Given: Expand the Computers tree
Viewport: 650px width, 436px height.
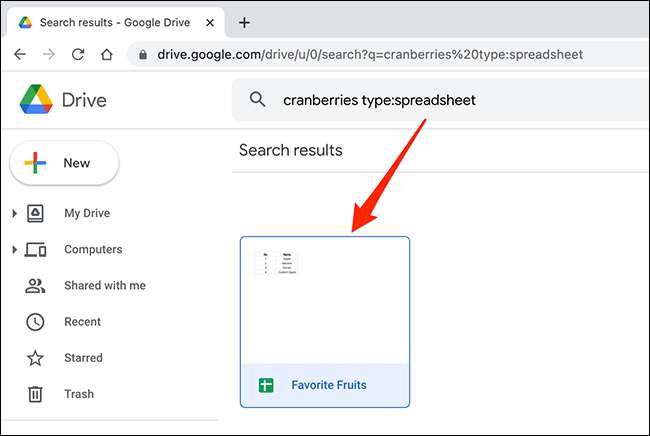Looking at the screenshot, I should 14,250.
